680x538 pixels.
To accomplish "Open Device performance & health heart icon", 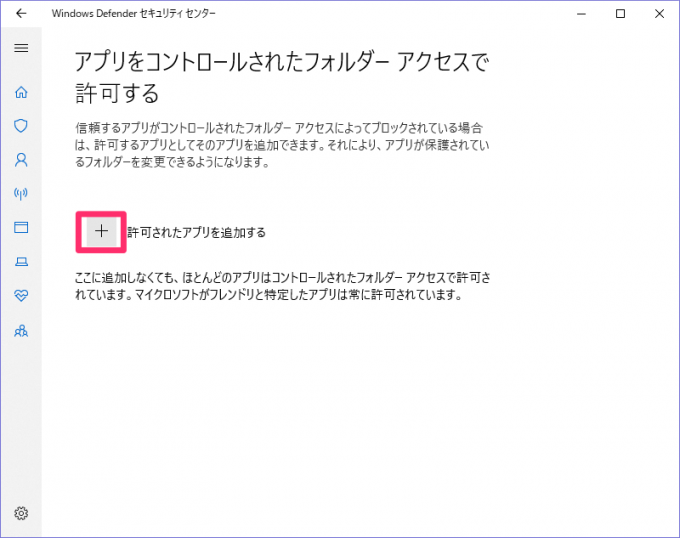I will click(x=21, y=296).
